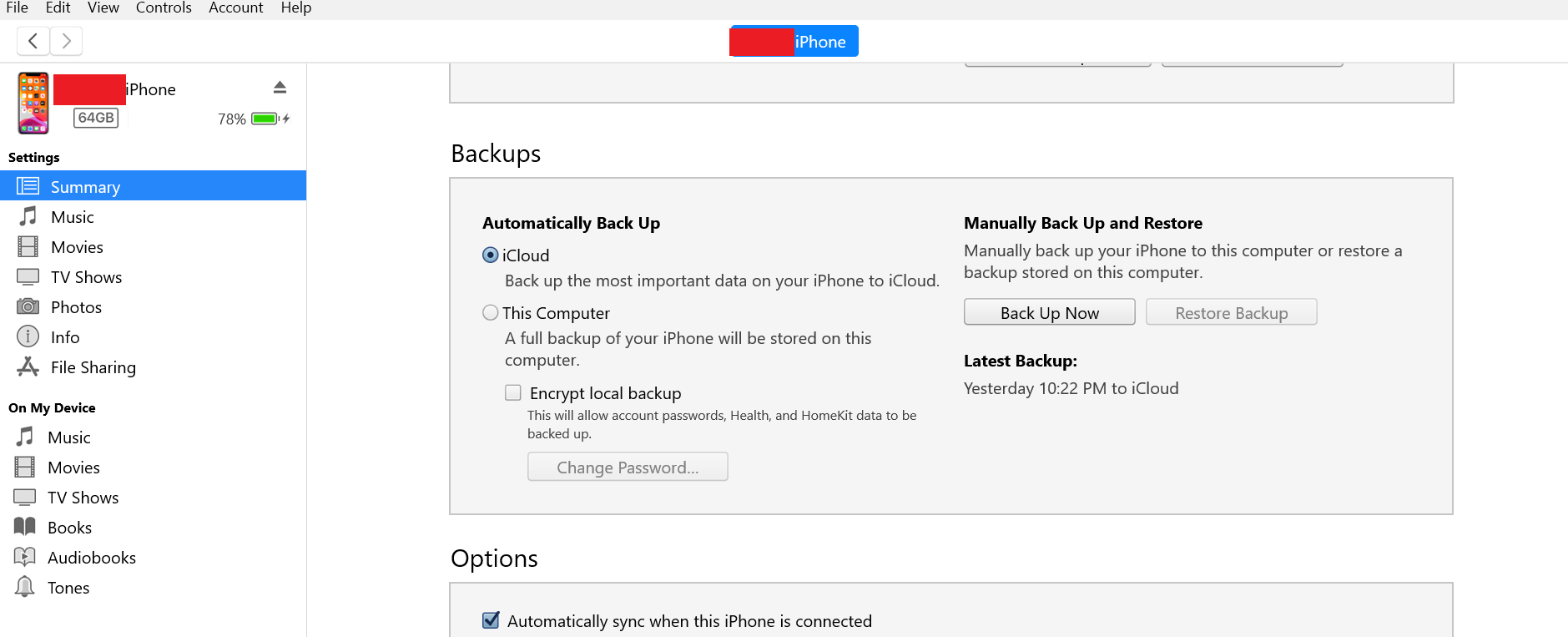This screenshot has height=637, width=1568.
Task: Open Photos label in the sidebar
Action: tap(76, 307)
